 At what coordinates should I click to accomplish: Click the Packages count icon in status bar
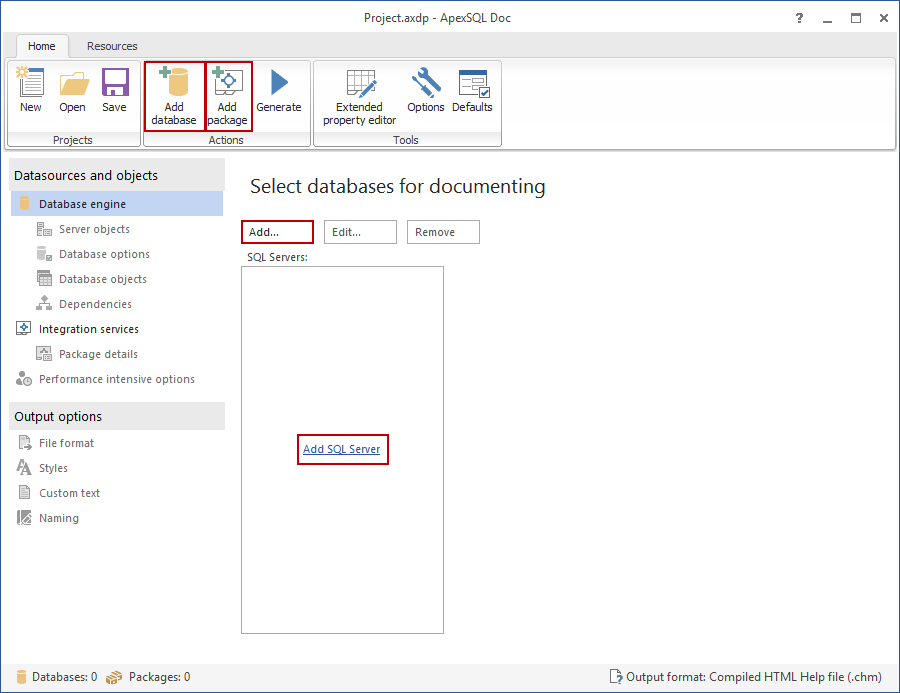(114, 677)
